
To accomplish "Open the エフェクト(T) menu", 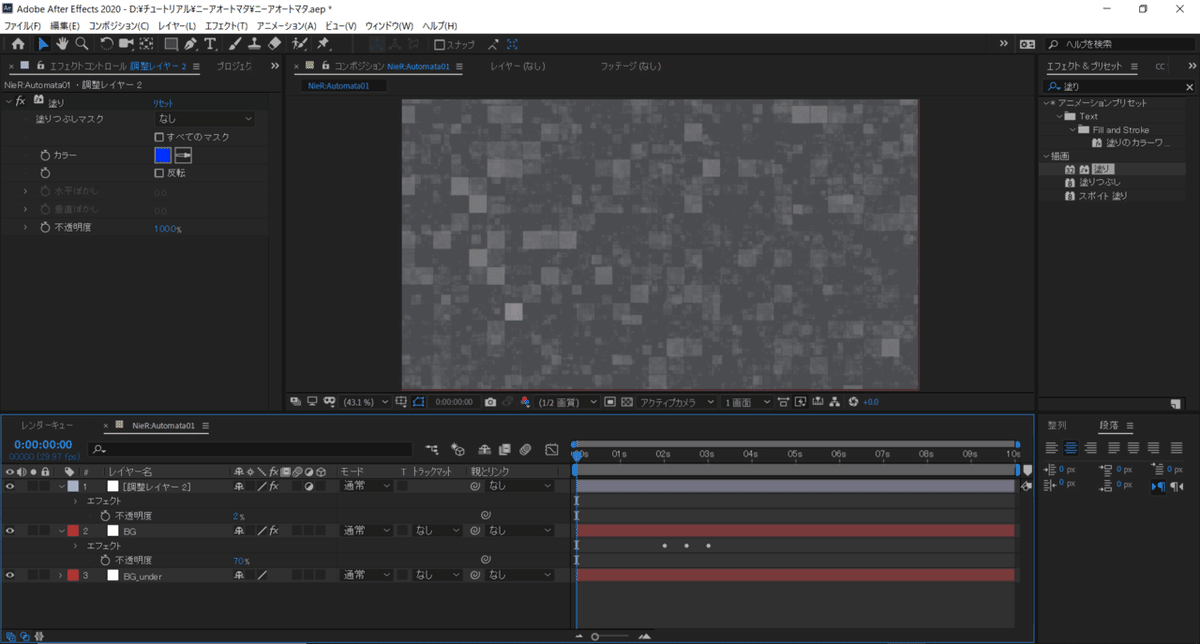I will [226, 25].
